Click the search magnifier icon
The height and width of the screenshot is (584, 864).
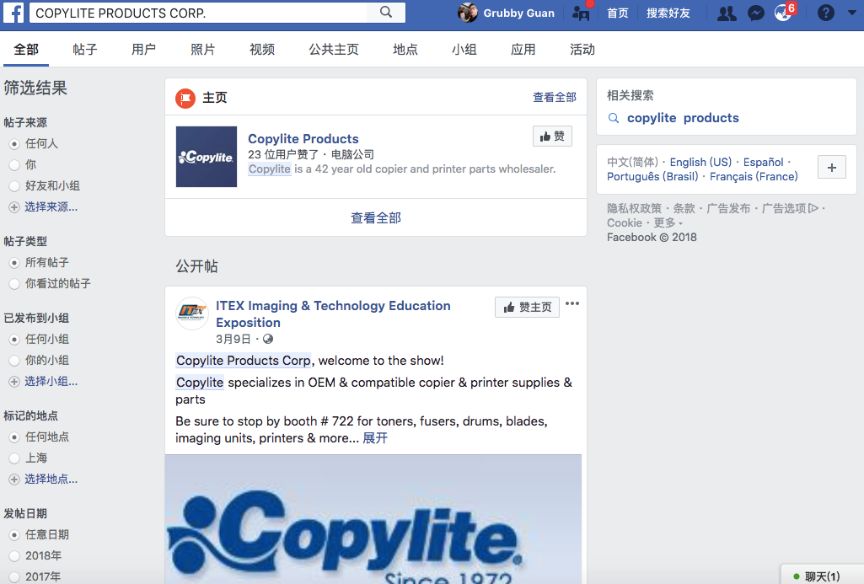pyautogui.click(x=386, y=12)
